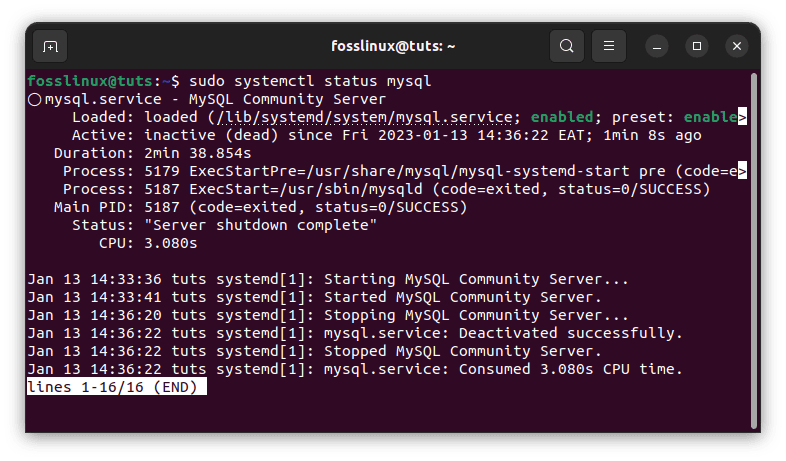Viewport: 786px width, 461px height.
Task: Click the 'Deactivated successfully.' log line
Action: coord(355,333)
